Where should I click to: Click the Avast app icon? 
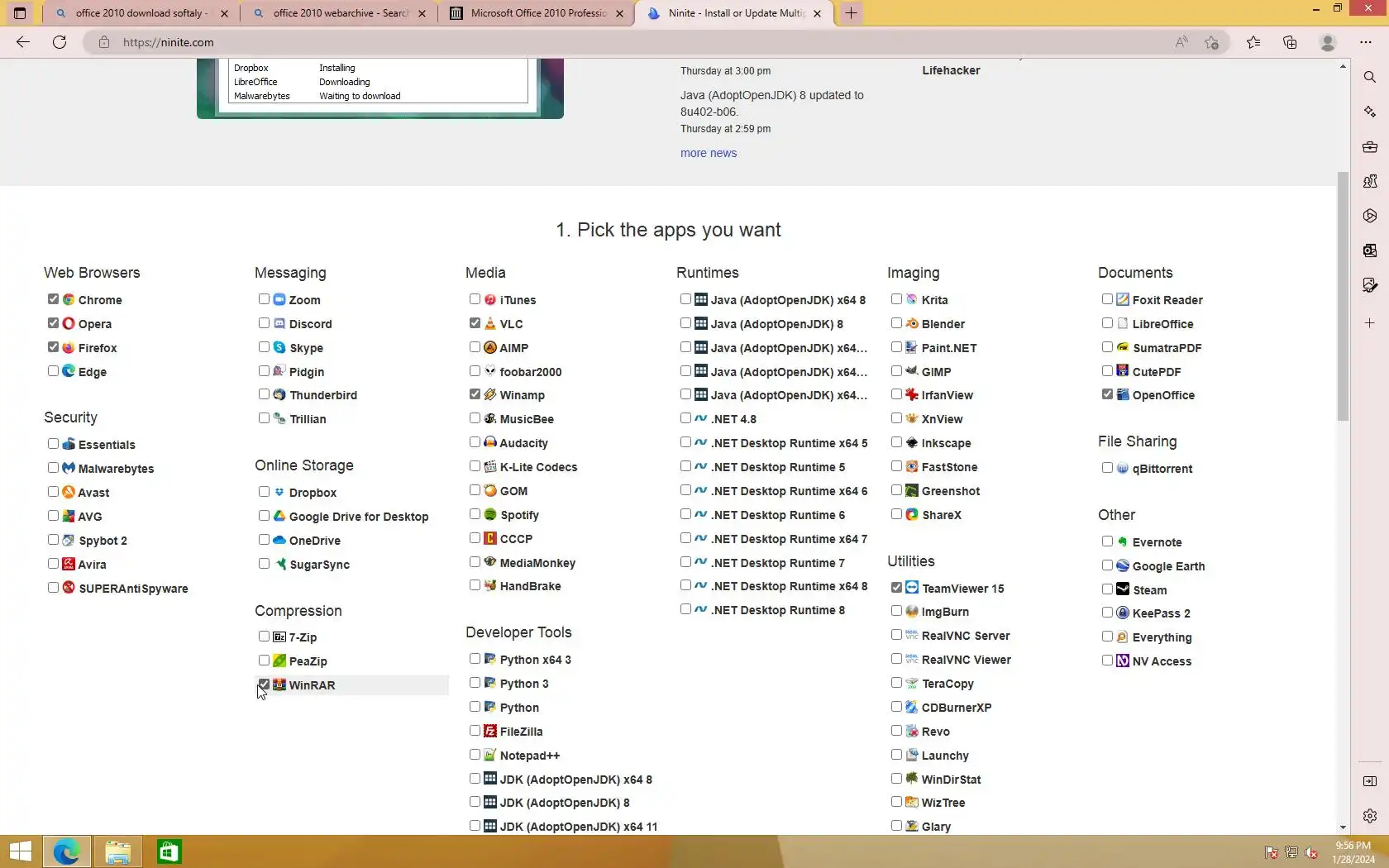click(x=69, y=492)
